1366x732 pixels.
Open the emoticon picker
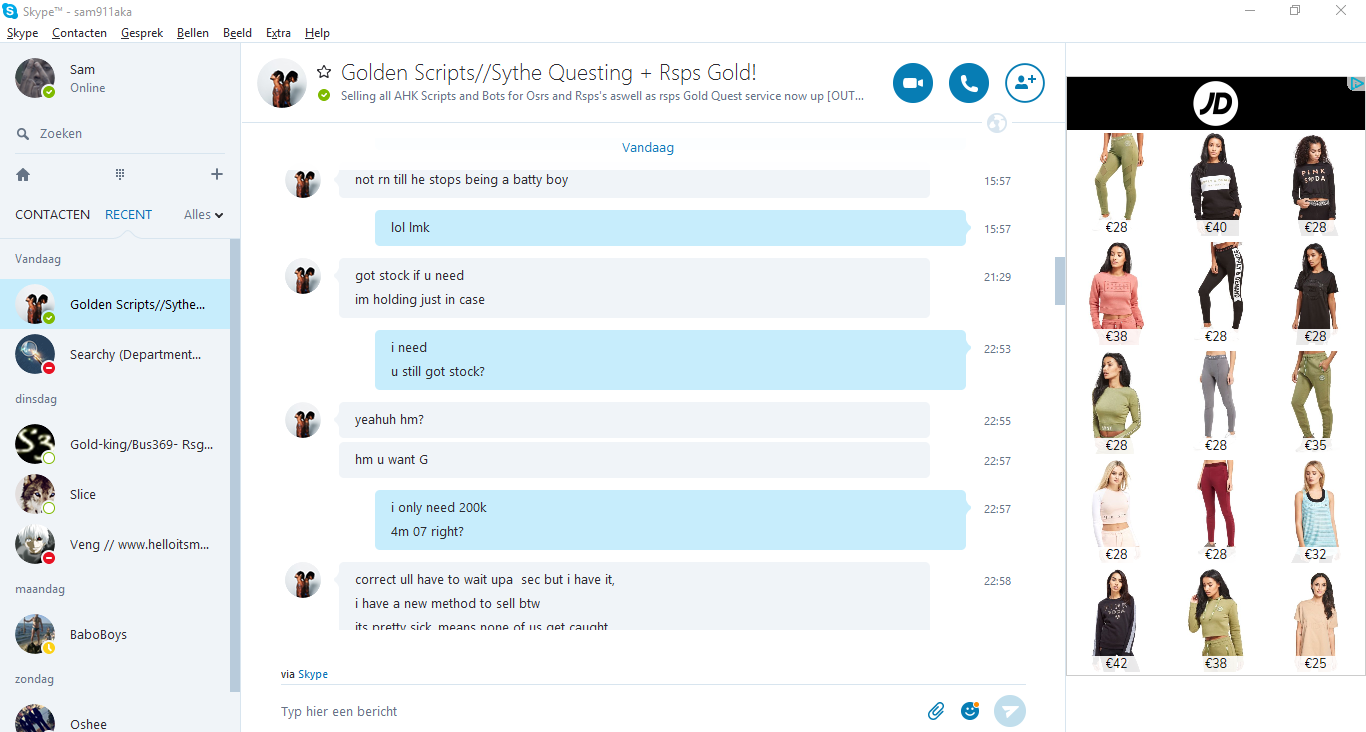click(x=970, y=710)
